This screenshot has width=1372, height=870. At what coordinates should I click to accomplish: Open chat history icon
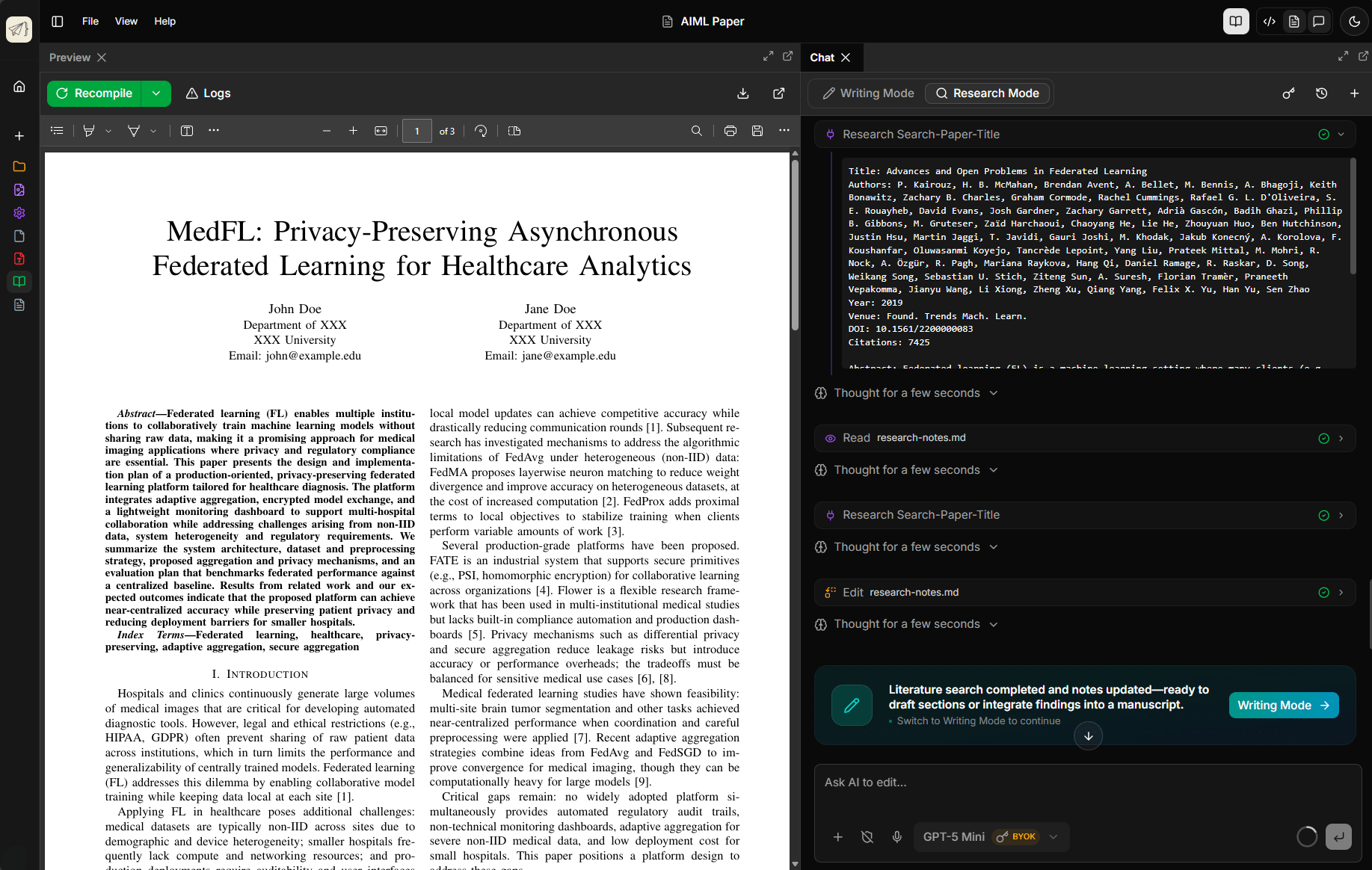pyautogui.click(x=1321, y=93)
